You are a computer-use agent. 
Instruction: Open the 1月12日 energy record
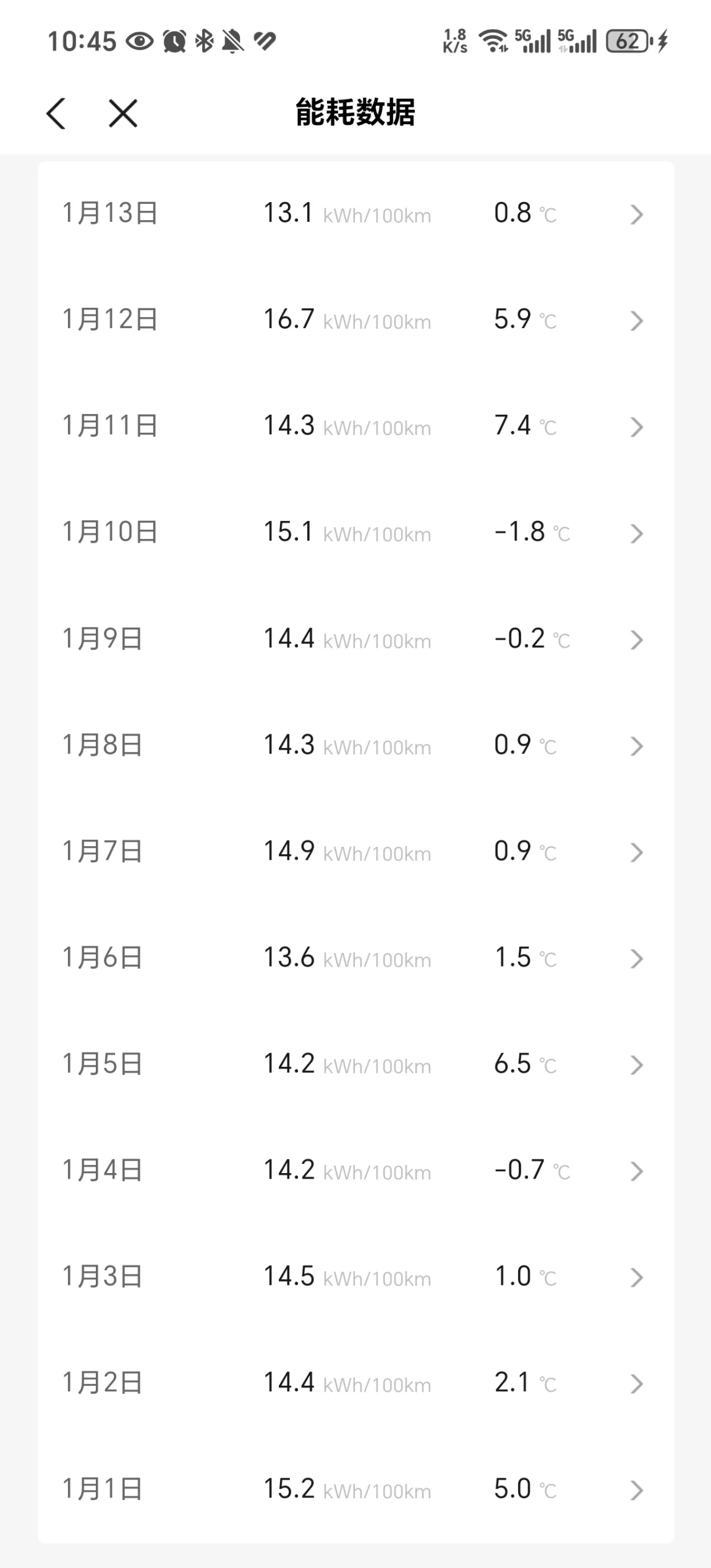pyautogui.click(x=355, y=320)
